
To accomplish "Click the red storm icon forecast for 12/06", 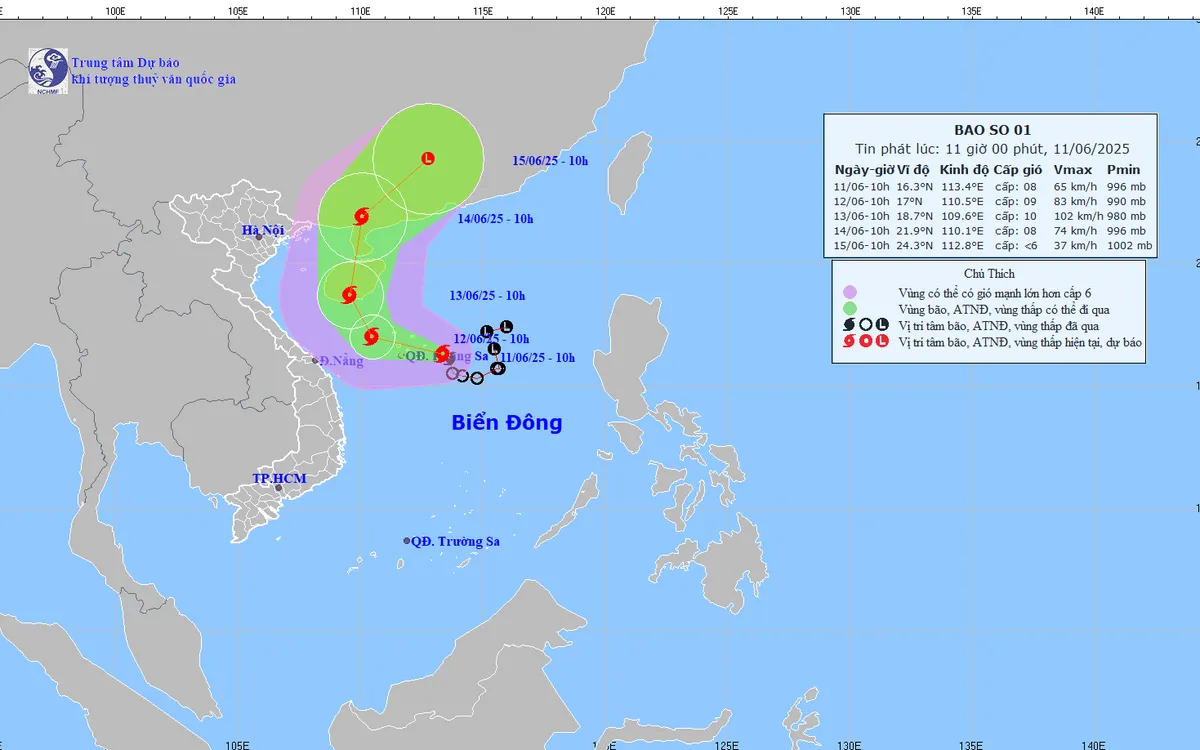I will tap(371, 336).
